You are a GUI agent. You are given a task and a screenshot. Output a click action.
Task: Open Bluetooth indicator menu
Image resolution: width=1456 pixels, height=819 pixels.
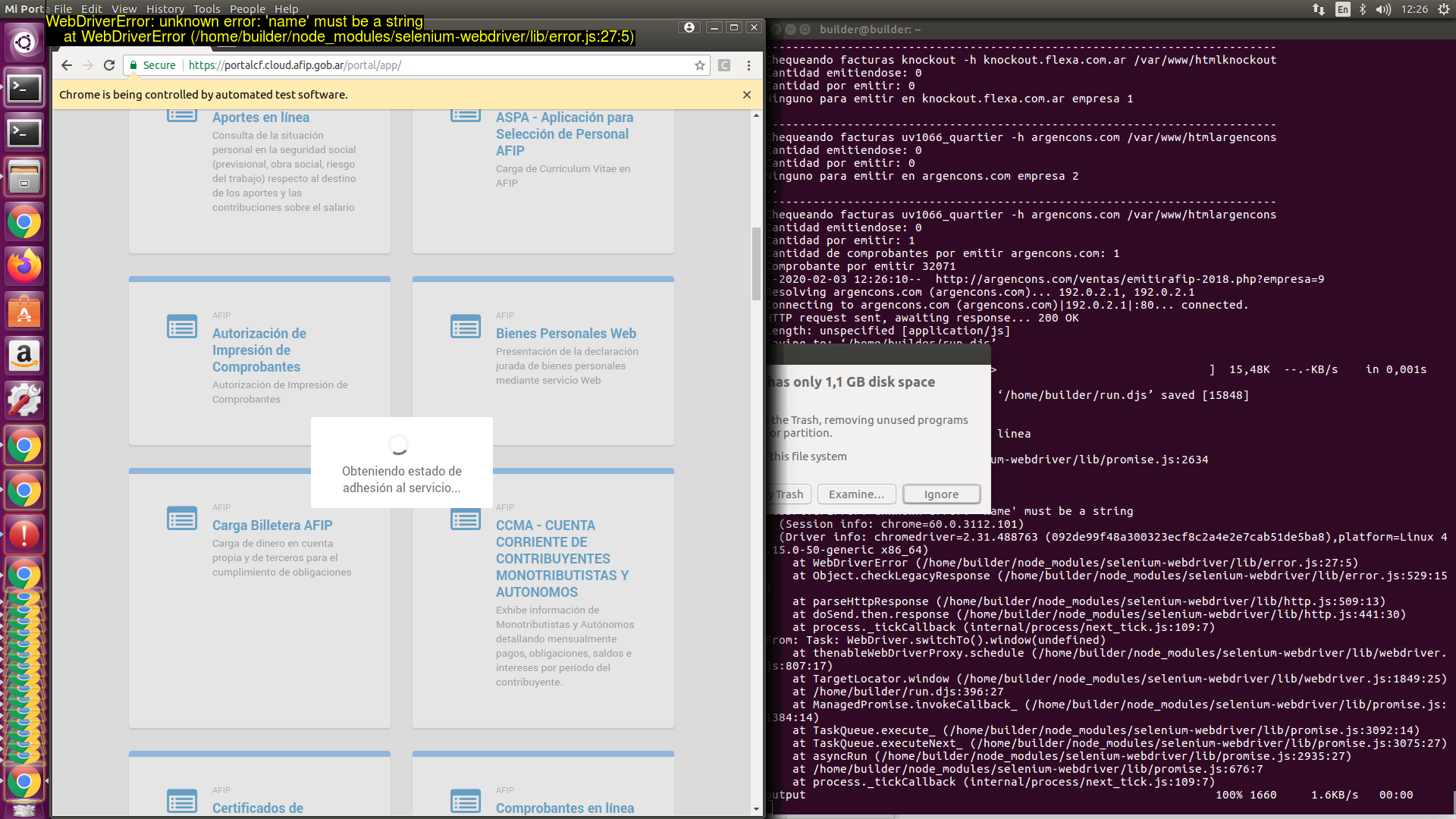click(1363, 9)
